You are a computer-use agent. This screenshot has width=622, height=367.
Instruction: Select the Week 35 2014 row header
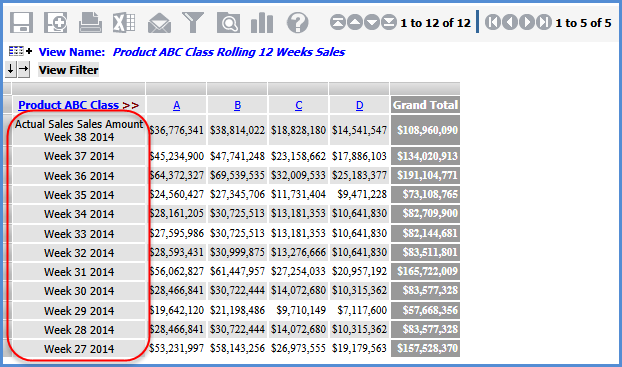(79, 195)
